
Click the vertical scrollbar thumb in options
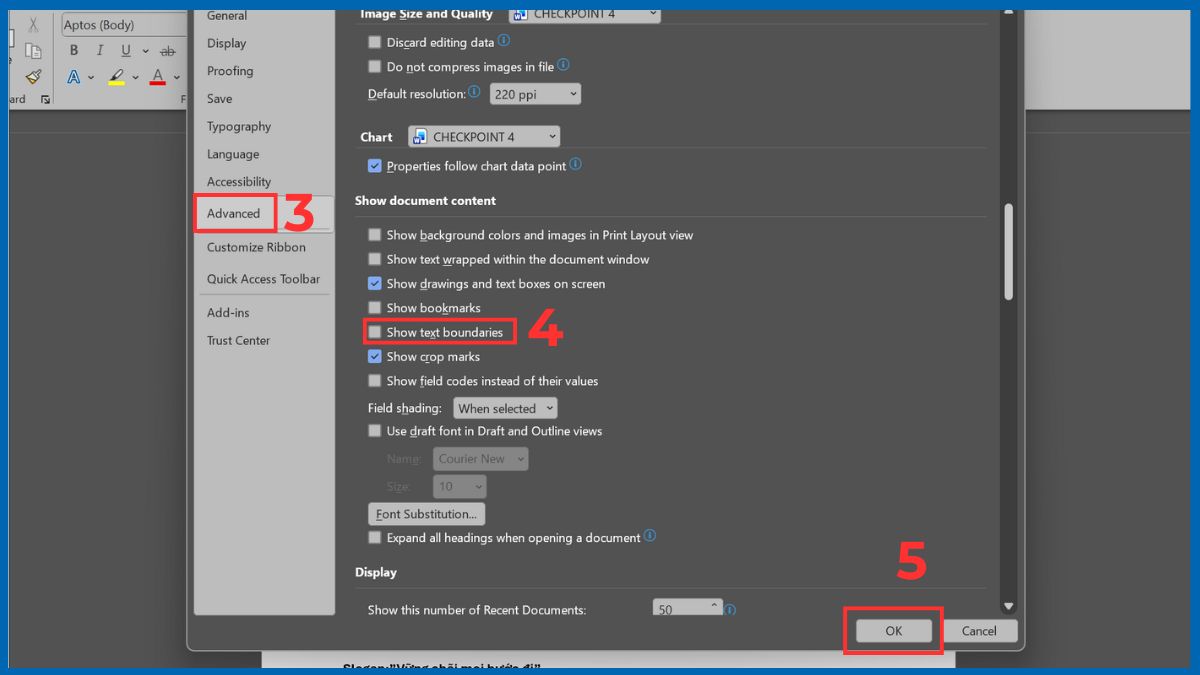[1008, 252]
